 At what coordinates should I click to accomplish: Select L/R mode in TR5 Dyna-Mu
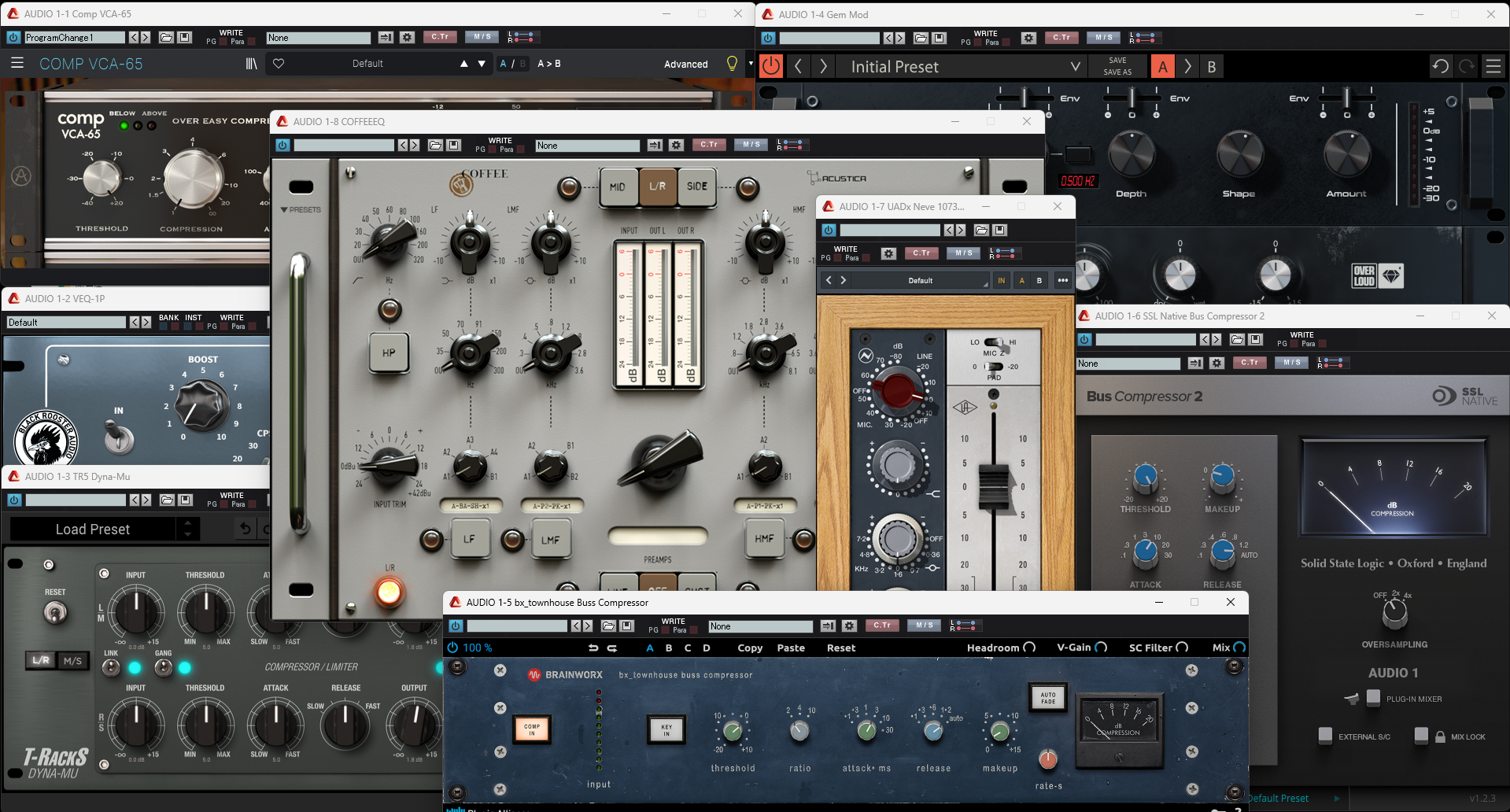click(x=41, y=661)
